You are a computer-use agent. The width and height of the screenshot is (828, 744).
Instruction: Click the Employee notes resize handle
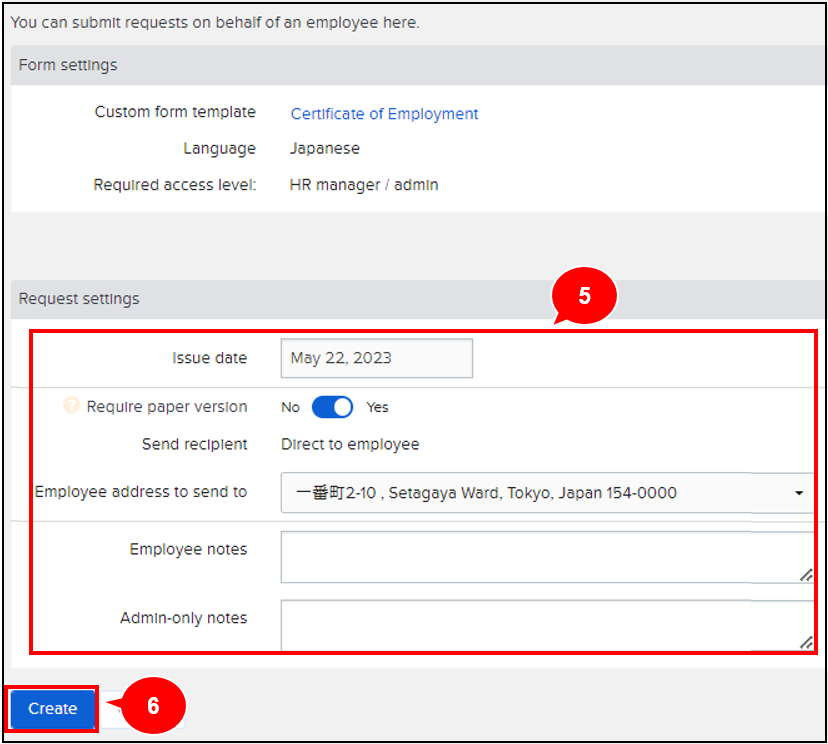pyautogui.click(x=806, y=574)
